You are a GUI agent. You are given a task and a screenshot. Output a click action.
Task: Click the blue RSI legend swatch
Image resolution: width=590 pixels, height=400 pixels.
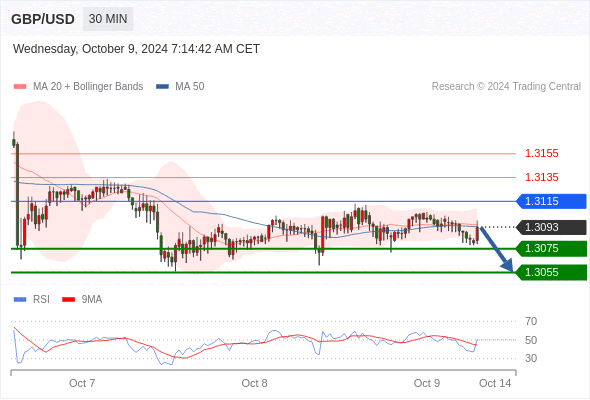(20, 300)
